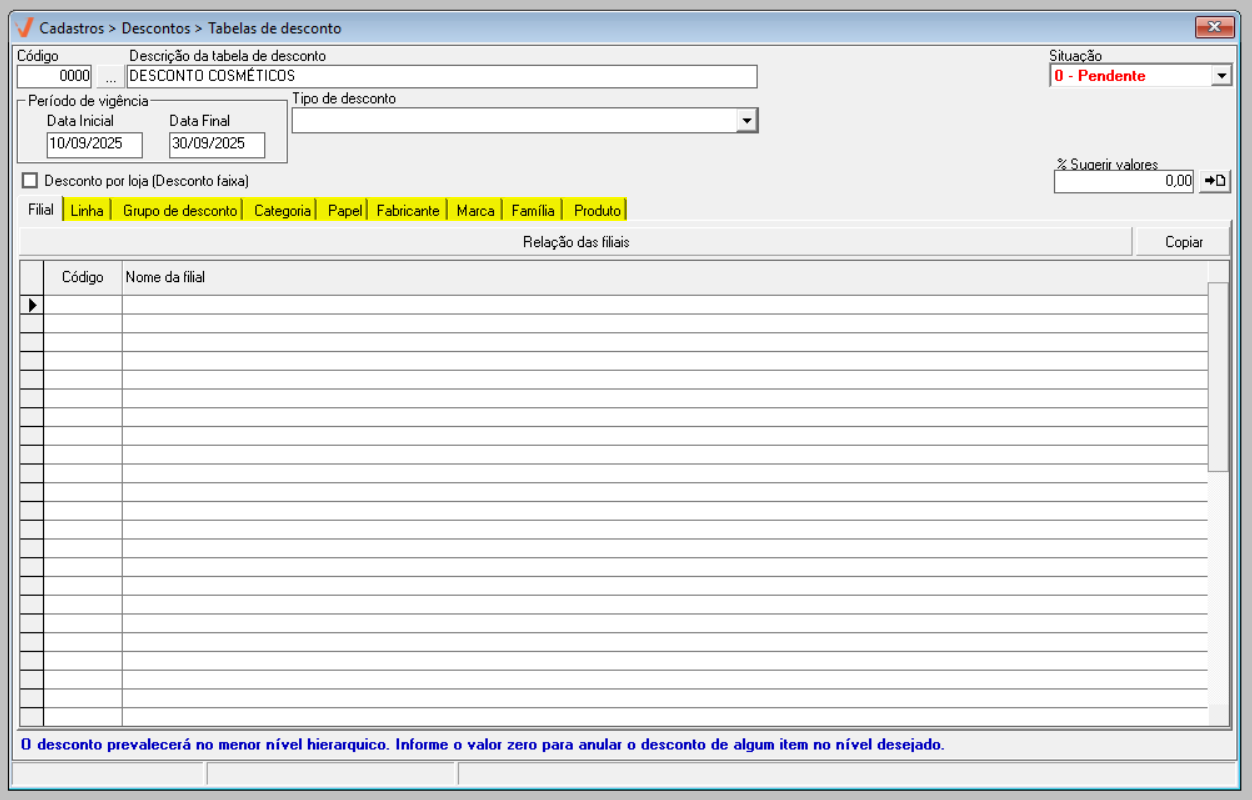Open the Família tab

(533, 211)
